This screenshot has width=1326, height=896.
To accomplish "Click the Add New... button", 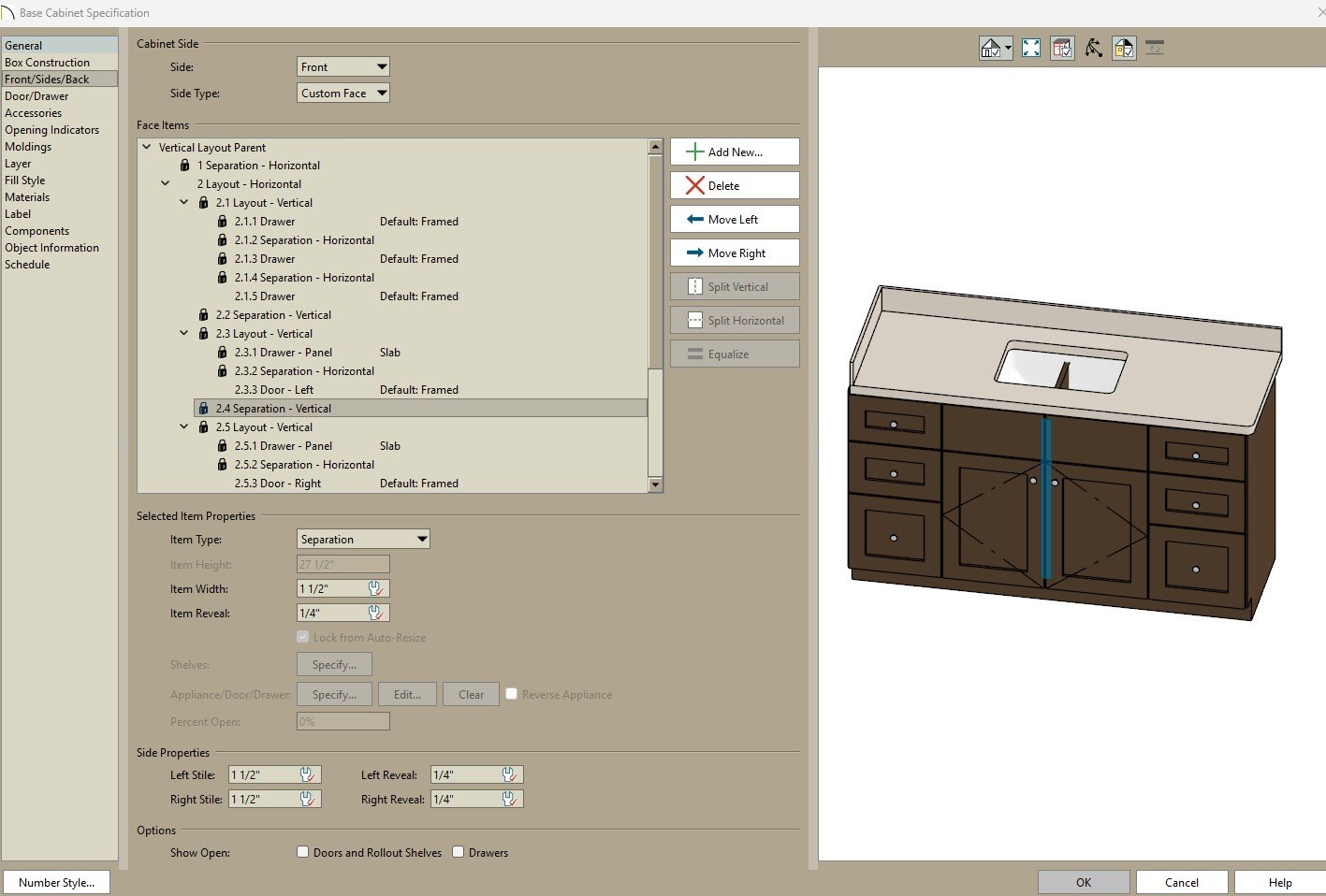I will pyautogui.click(x=734, y=152).
